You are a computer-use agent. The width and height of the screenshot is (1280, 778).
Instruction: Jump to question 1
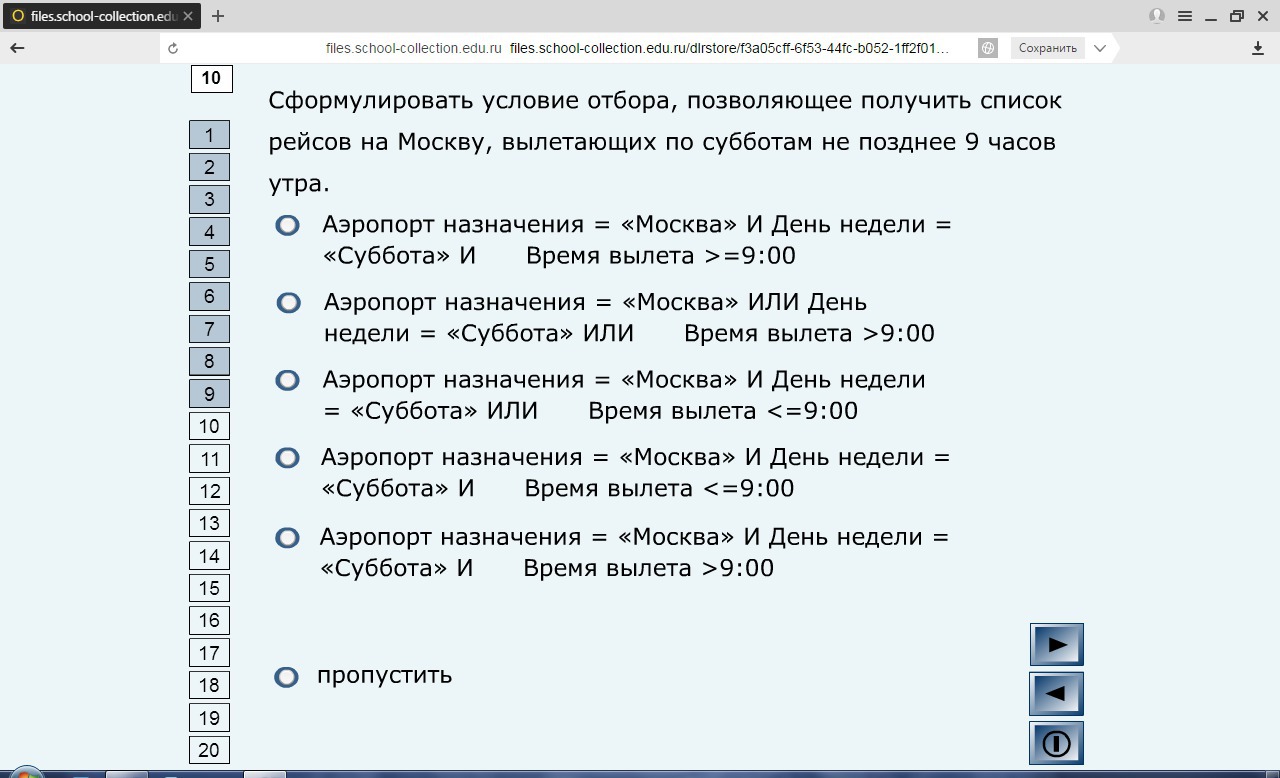point(209,135)
